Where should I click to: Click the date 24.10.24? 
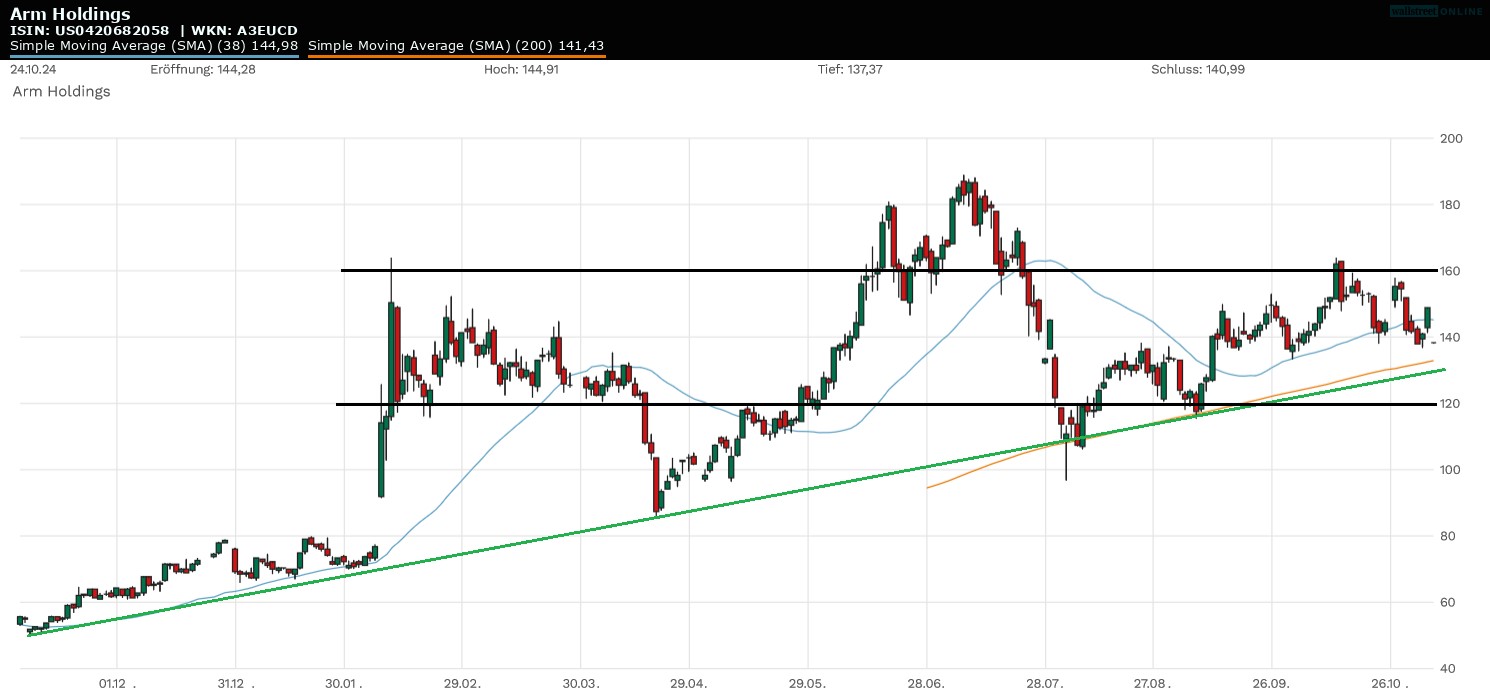tap(33, 70)
